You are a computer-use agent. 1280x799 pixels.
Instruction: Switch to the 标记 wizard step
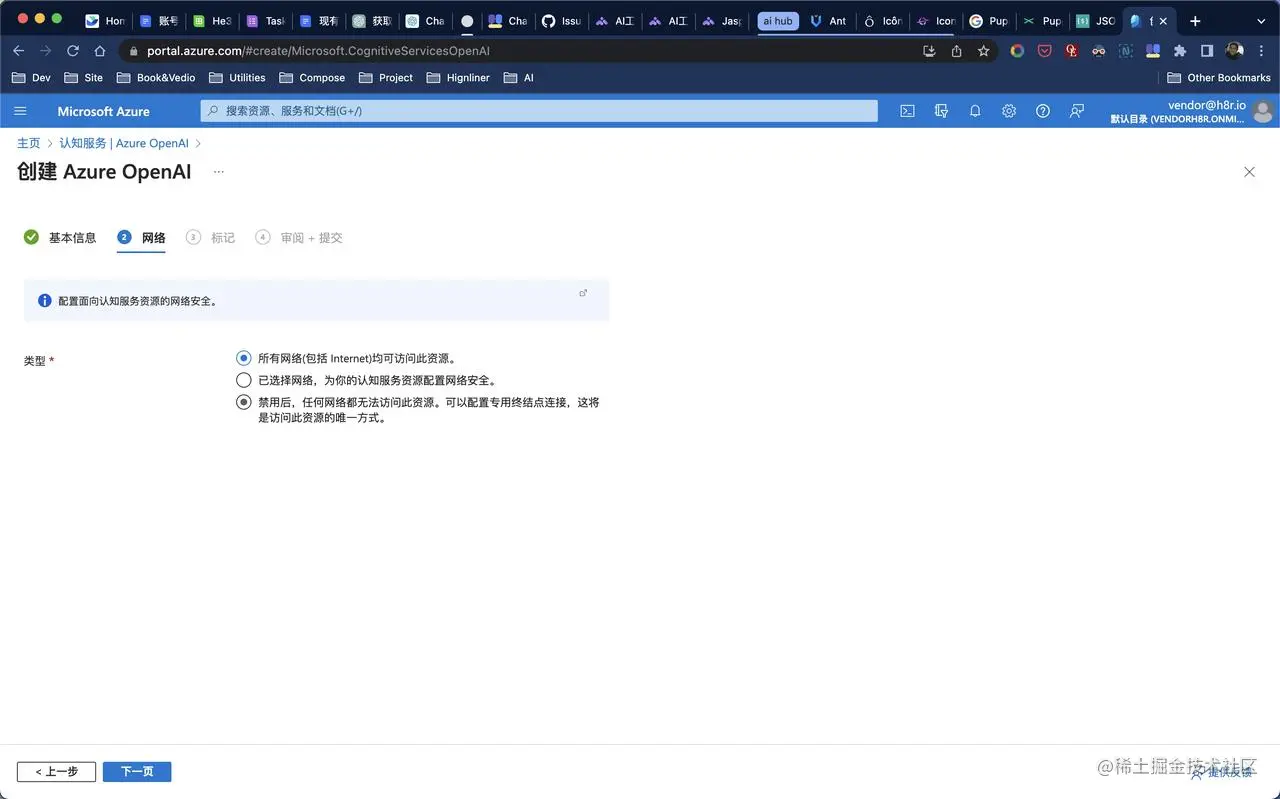[211, 237]
